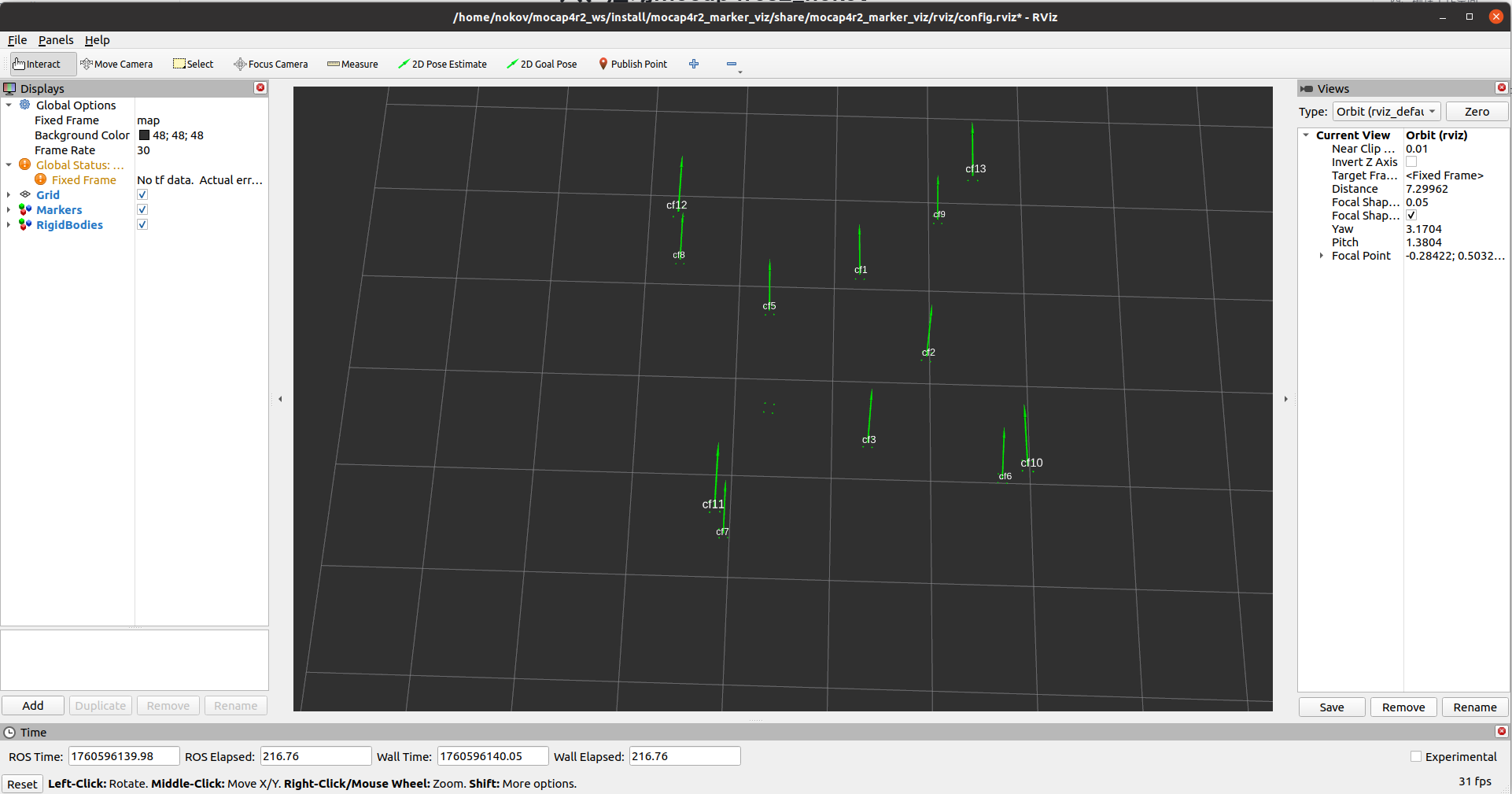Select the Interact tool
This screenshot has height=794, width=1512.
tap(37, 64)
